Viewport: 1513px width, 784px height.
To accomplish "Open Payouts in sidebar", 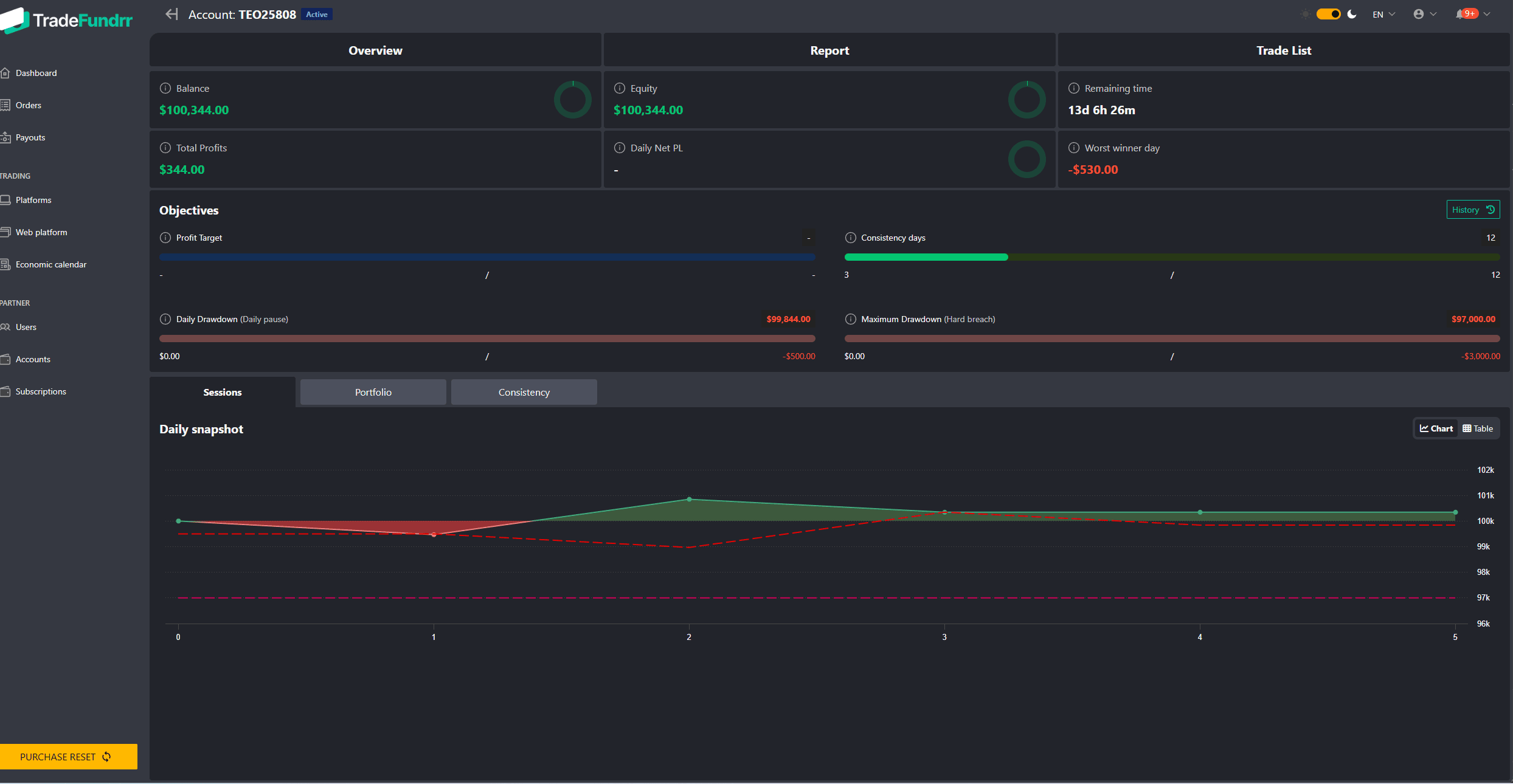I will click(30, 137).
